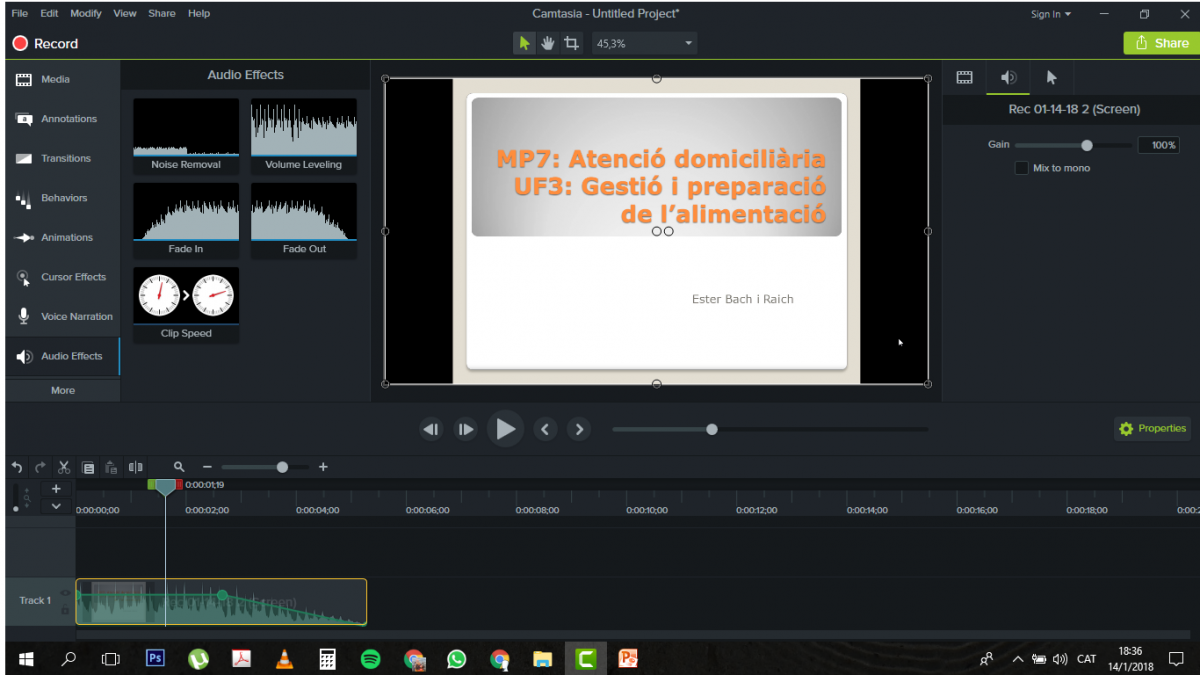
Task: Open the Modify menu
Action: pos(85,13)
